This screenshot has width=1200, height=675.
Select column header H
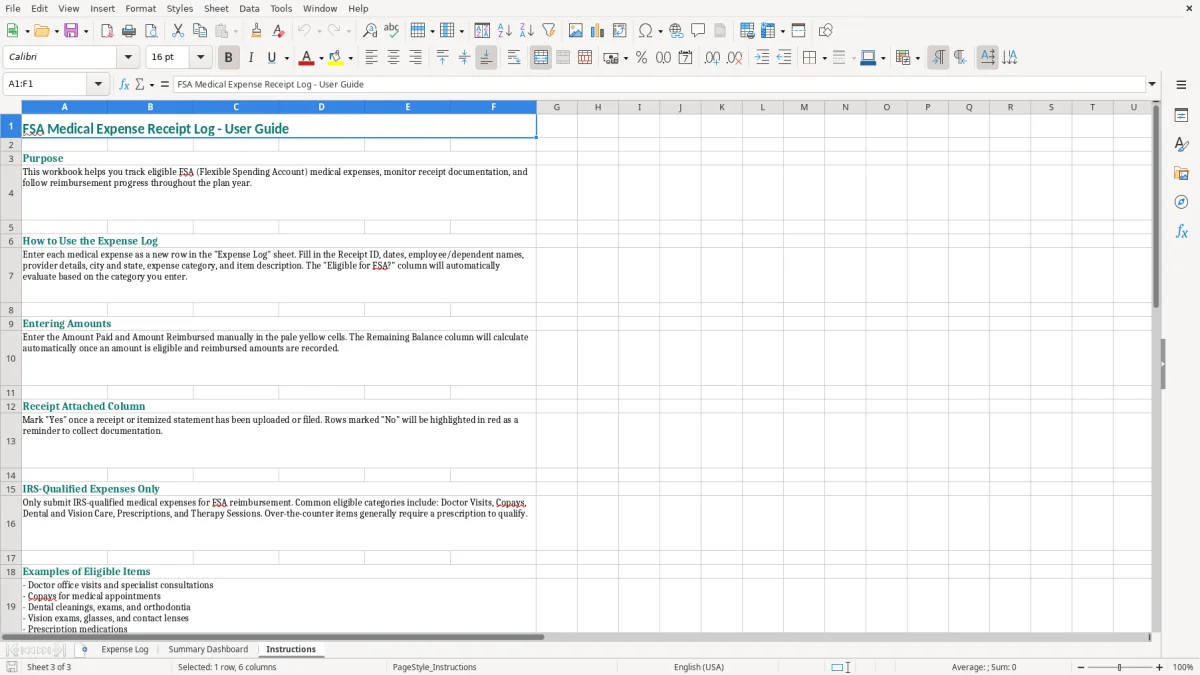(598, 107)
